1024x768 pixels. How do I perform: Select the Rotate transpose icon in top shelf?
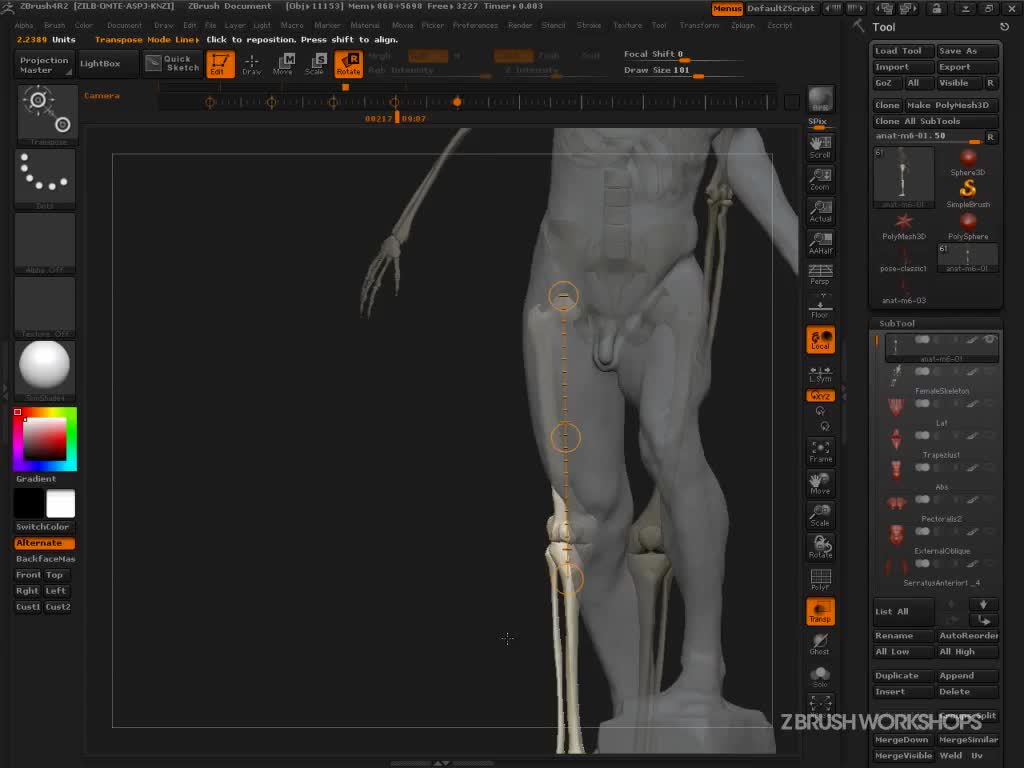[348, 64]
